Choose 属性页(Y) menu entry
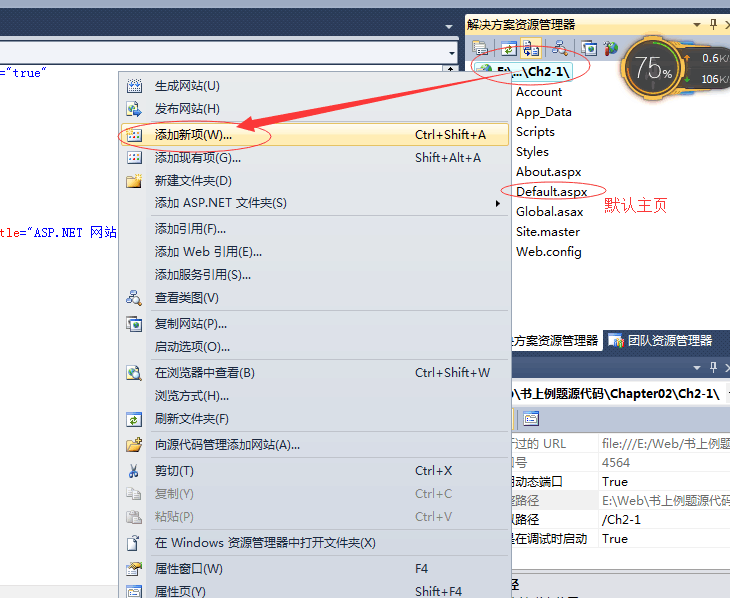730x598 pixels. point(315,591)
